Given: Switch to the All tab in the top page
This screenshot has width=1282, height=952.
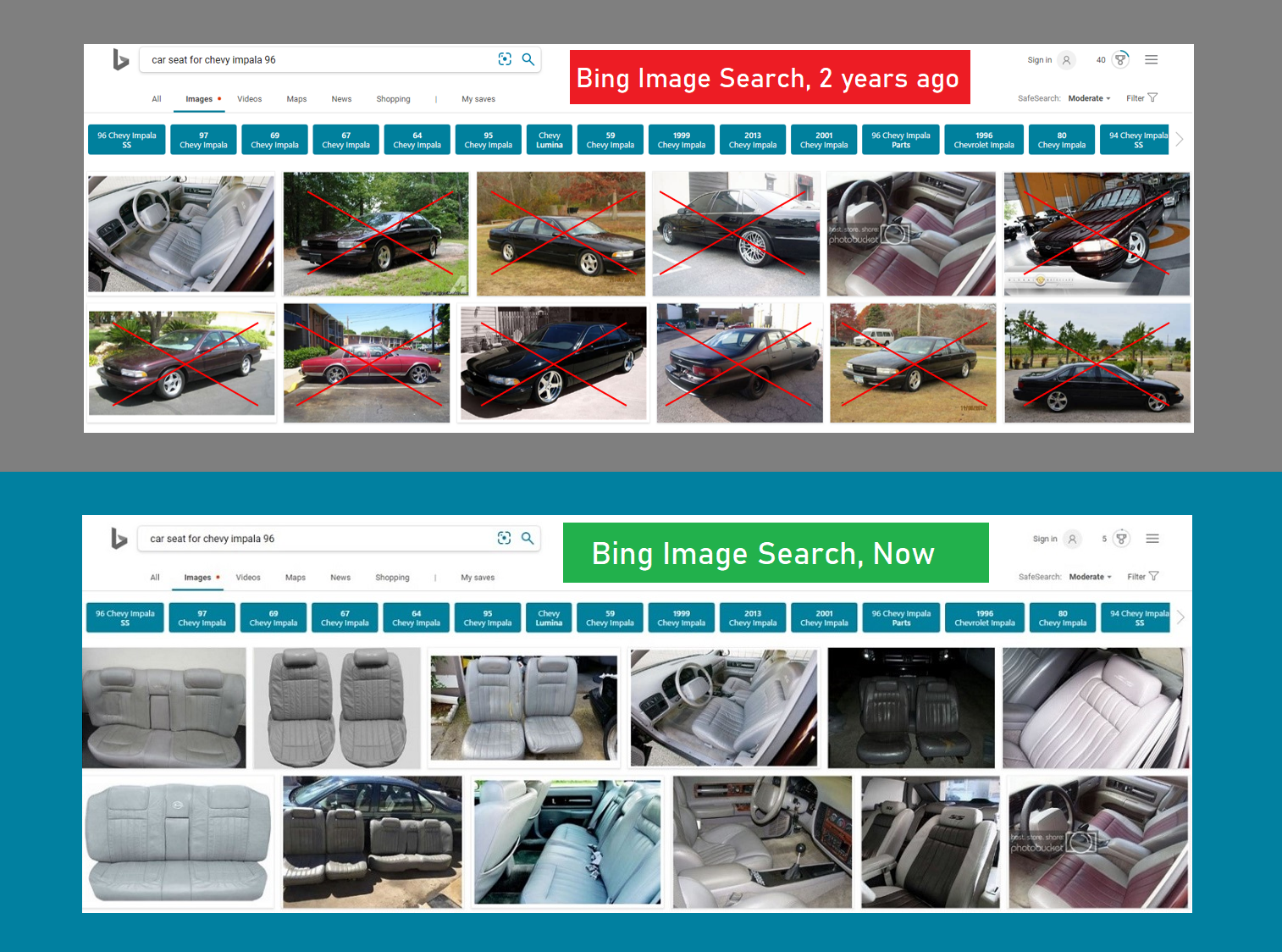Looking at the screenshot, I should point(157,99).
